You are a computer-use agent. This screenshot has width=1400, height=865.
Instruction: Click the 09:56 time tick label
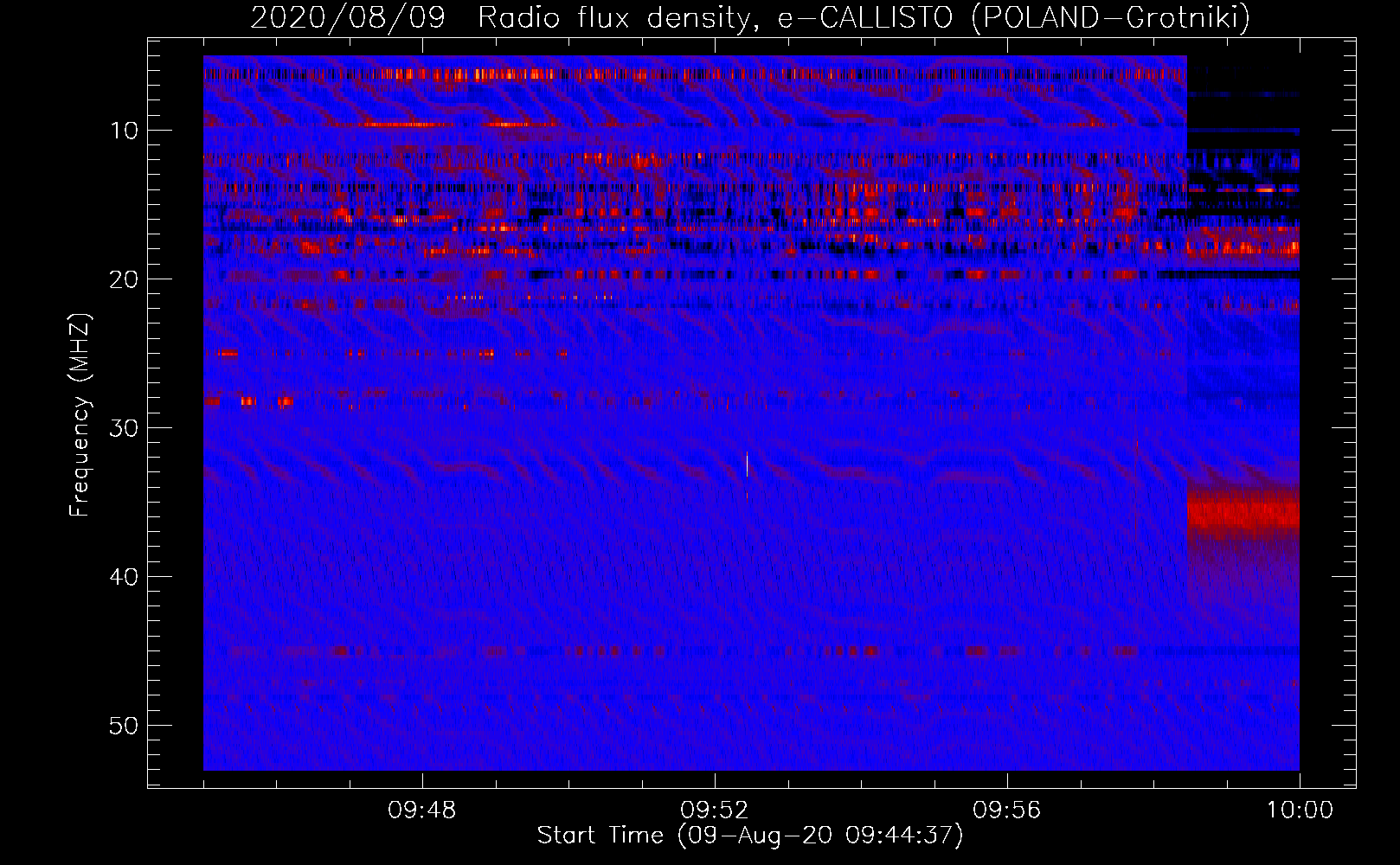[x=1007, y=811]
